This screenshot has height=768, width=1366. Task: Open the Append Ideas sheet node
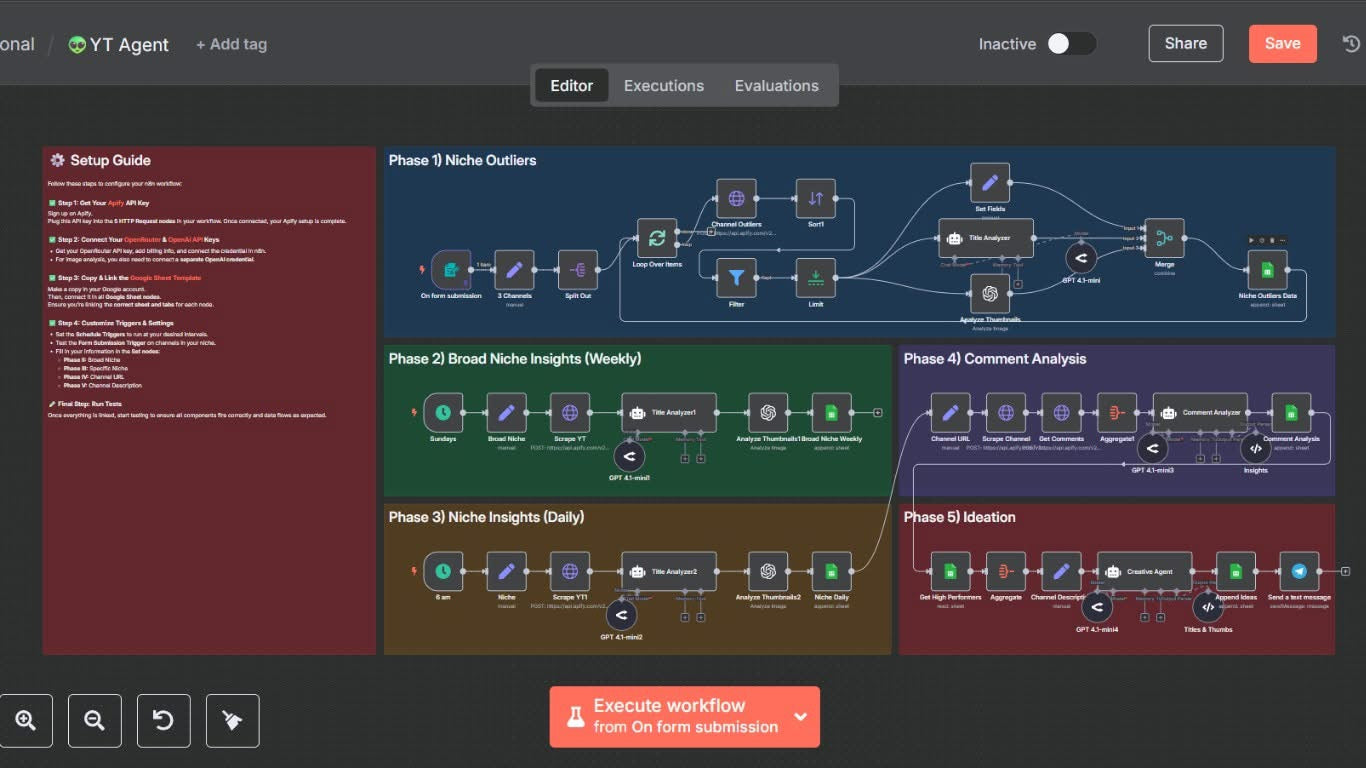tap(1236, 571)
